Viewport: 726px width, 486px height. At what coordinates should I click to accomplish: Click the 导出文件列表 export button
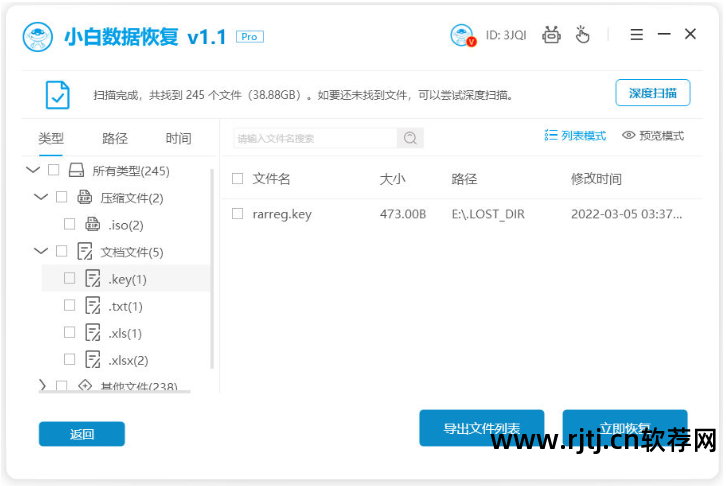pyautogui.click(x=482, y=428)
